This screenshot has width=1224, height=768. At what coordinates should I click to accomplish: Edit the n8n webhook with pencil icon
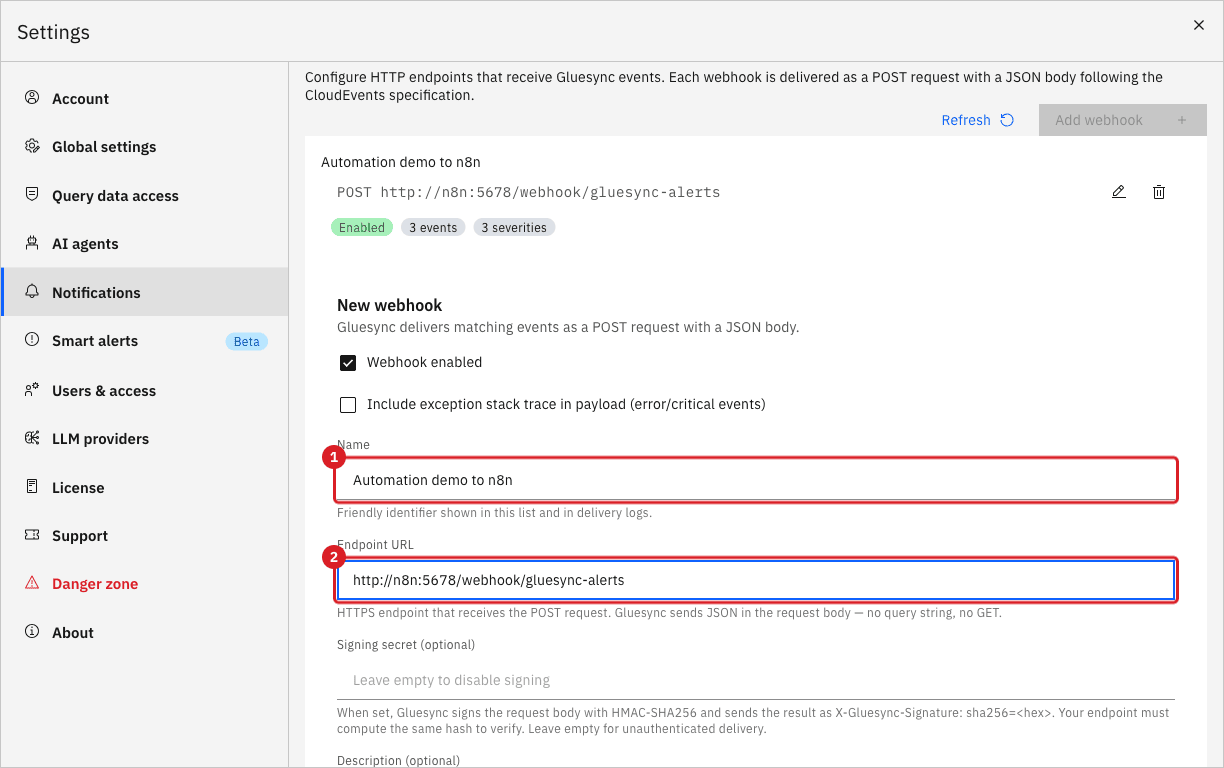[1119, 192]
